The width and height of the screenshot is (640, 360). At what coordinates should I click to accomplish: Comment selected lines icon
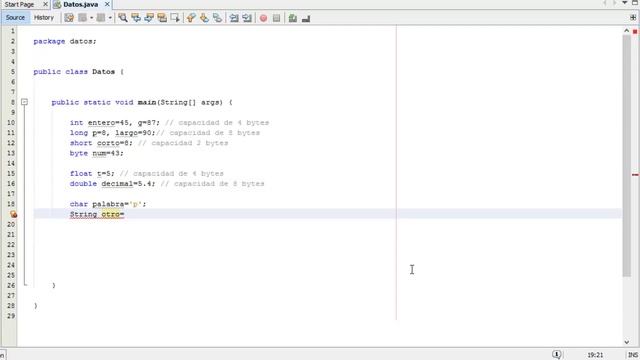click(293, 18)
